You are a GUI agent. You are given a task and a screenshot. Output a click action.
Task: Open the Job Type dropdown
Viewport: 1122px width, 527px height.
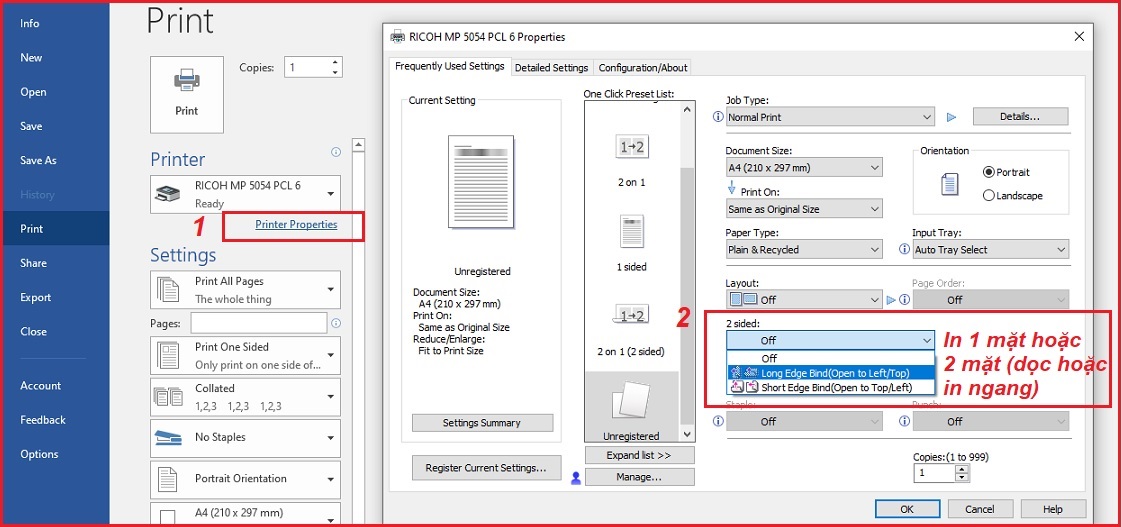(x=830, y=117)
